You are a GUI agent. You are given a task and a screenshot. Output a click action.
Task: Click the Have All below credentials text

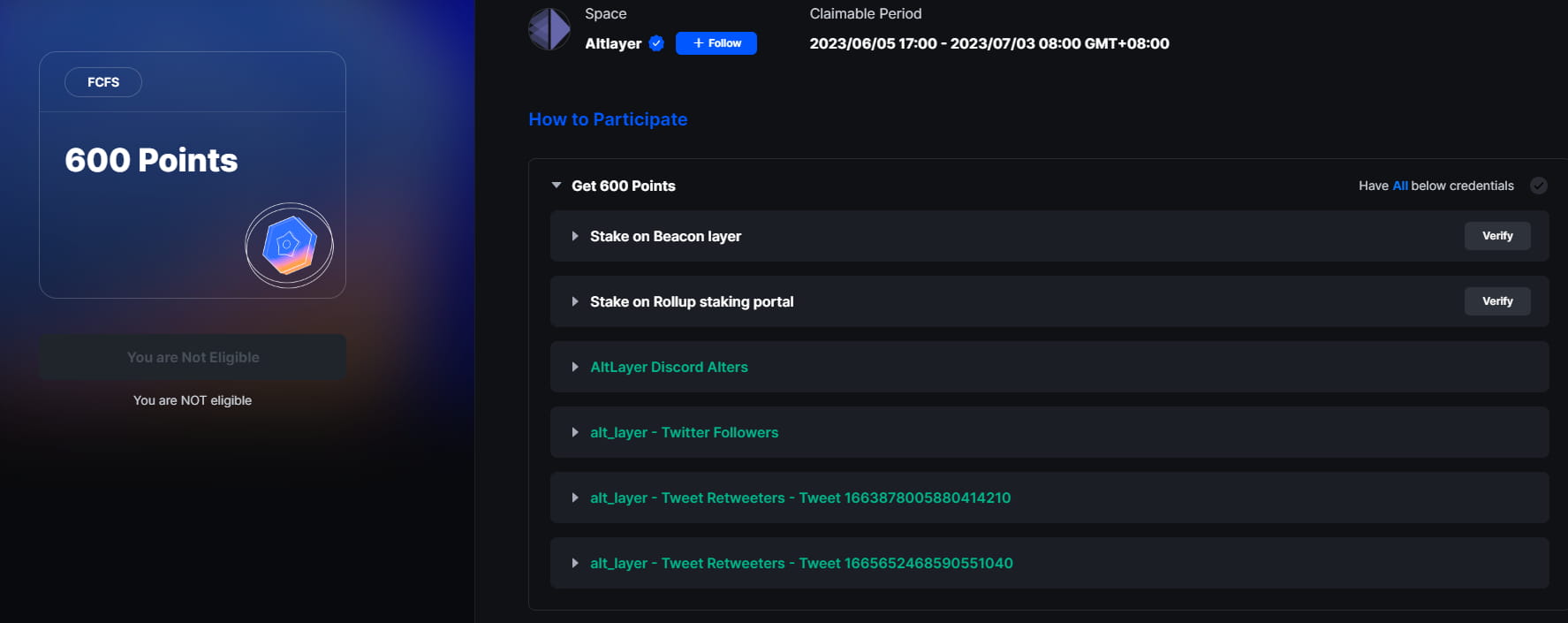tap(1436, 186)
